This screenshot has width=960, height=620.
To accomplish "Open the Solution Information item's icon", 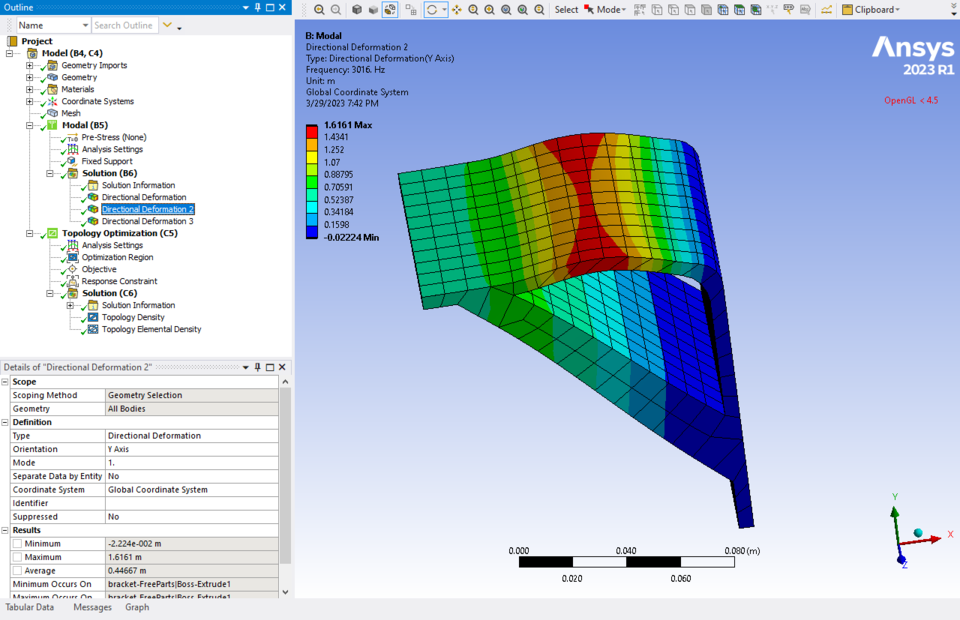I will coord(93,185).
